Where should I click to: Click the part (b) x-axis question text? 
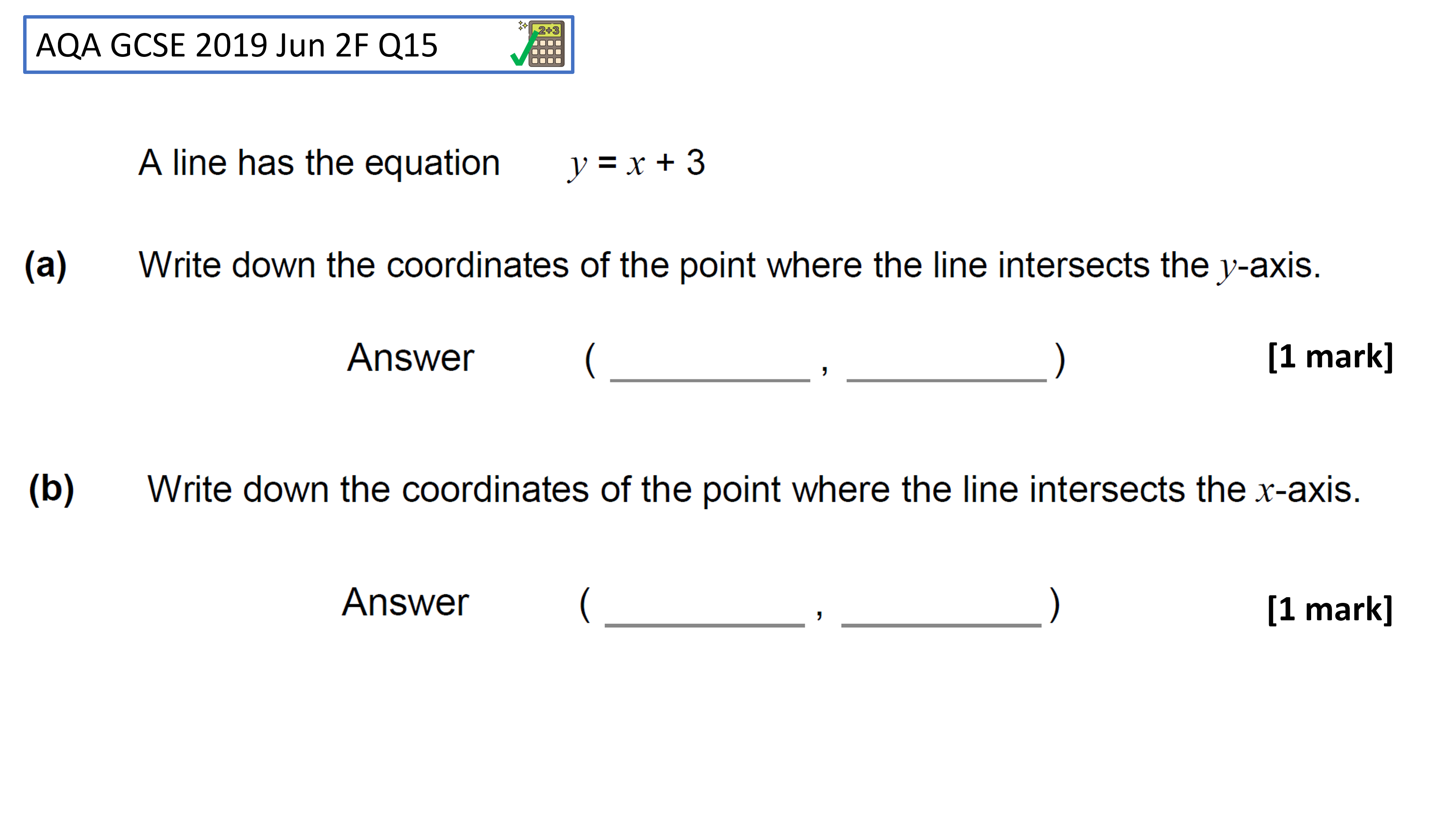[754, 490]
